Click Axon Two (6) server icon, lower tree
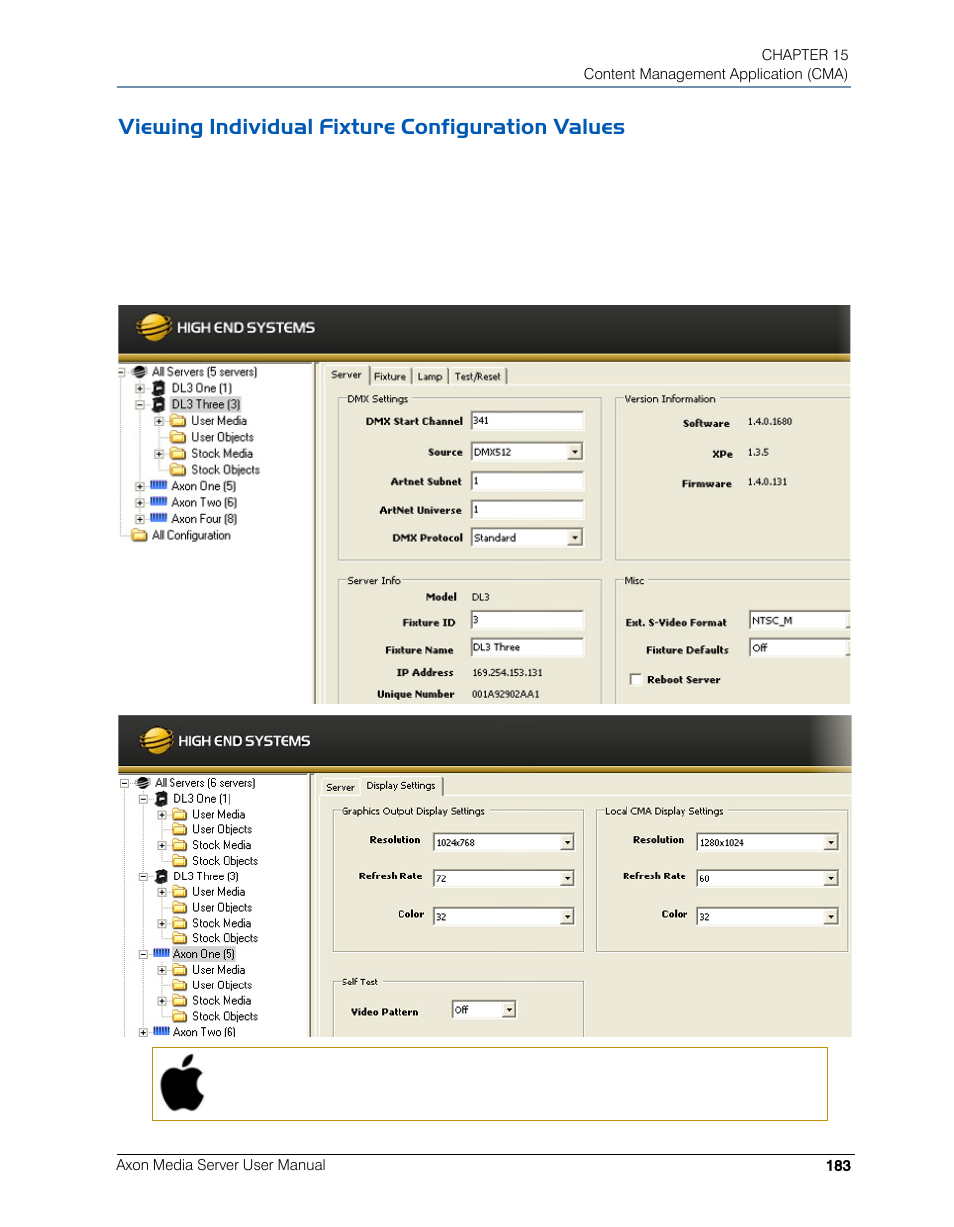 click(x=161, y=1032)
